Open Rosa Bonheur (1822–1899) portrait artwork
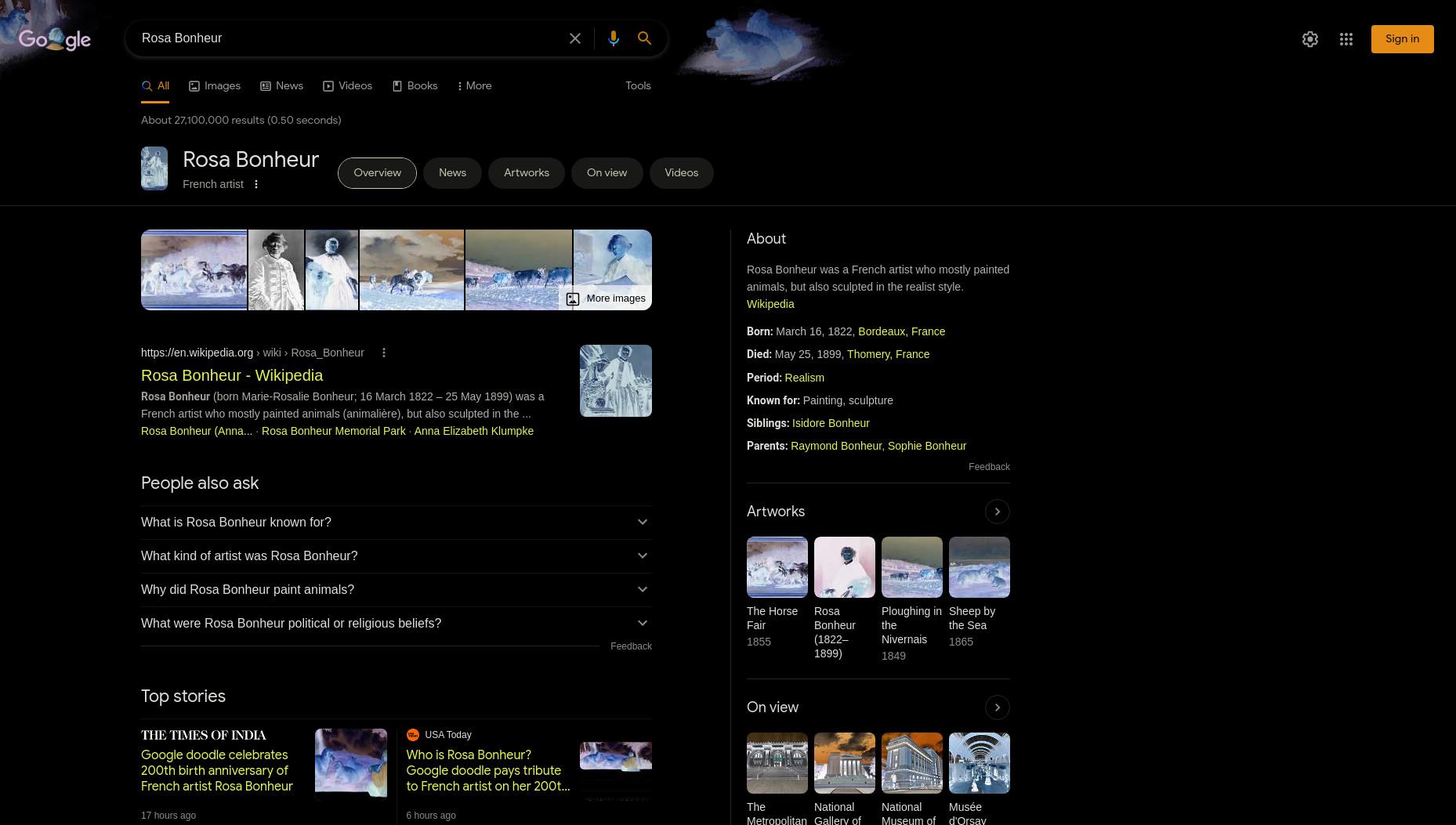The height and width of the screenshot is (825, 1456). coord(845,567)
